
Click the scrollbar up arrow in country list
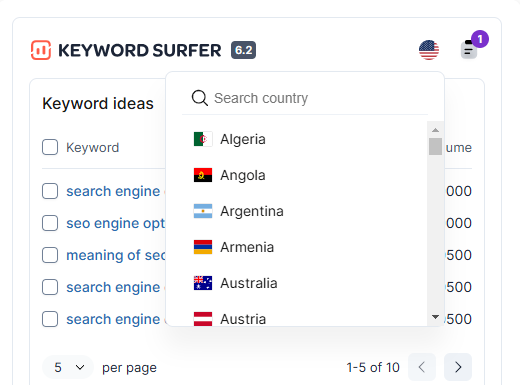click(x=435, y=130)
